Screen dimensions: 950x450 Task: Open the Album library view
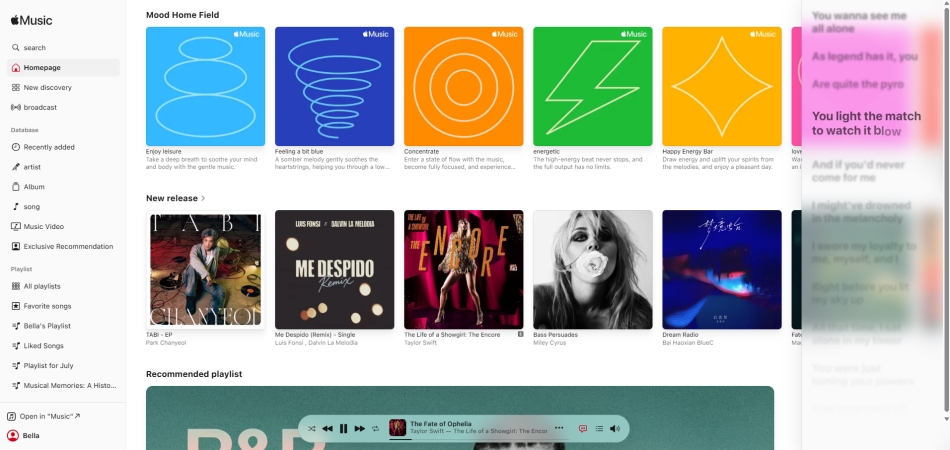click(x=63, y=187)
